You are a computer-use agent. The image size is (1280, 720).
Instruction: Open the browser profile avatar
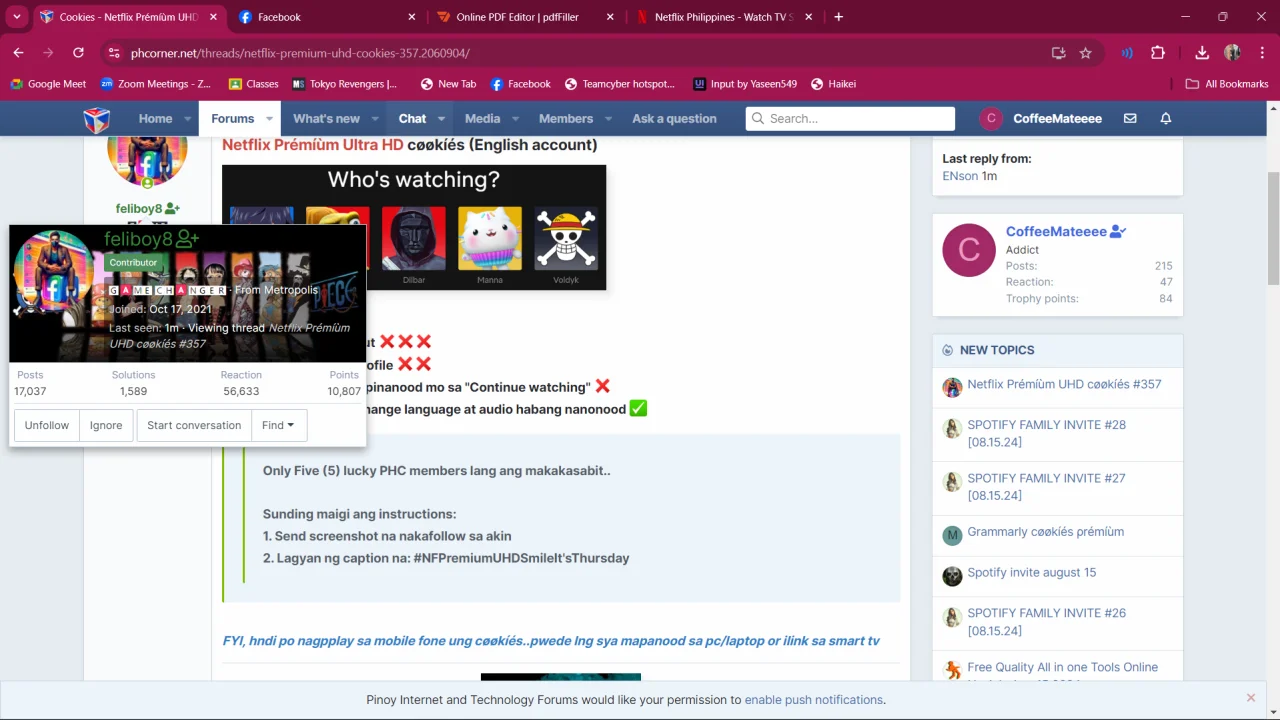(x=1232, y=53)
